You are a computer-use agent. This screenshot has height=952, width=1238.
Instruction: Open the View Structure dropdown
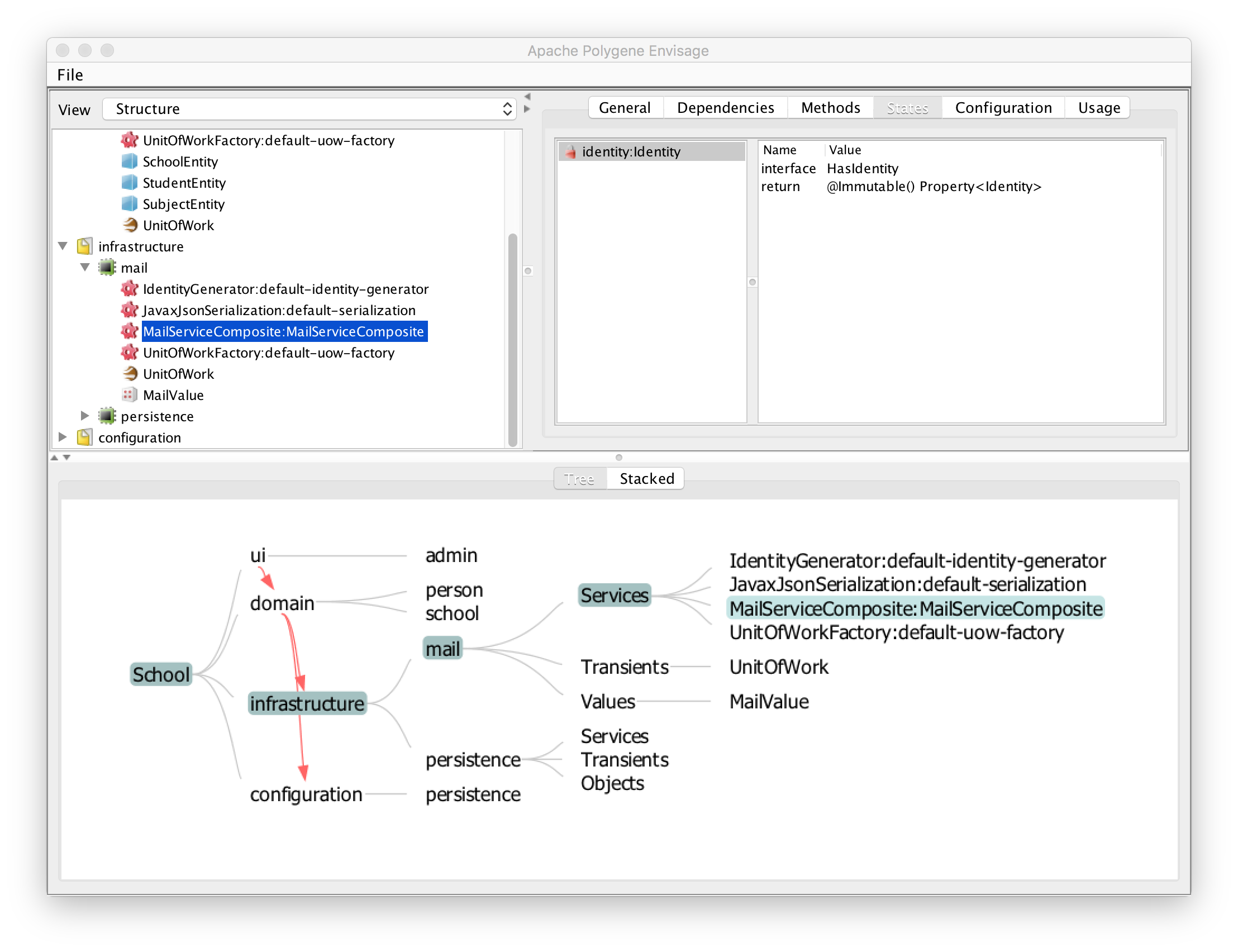coord(309,109)
